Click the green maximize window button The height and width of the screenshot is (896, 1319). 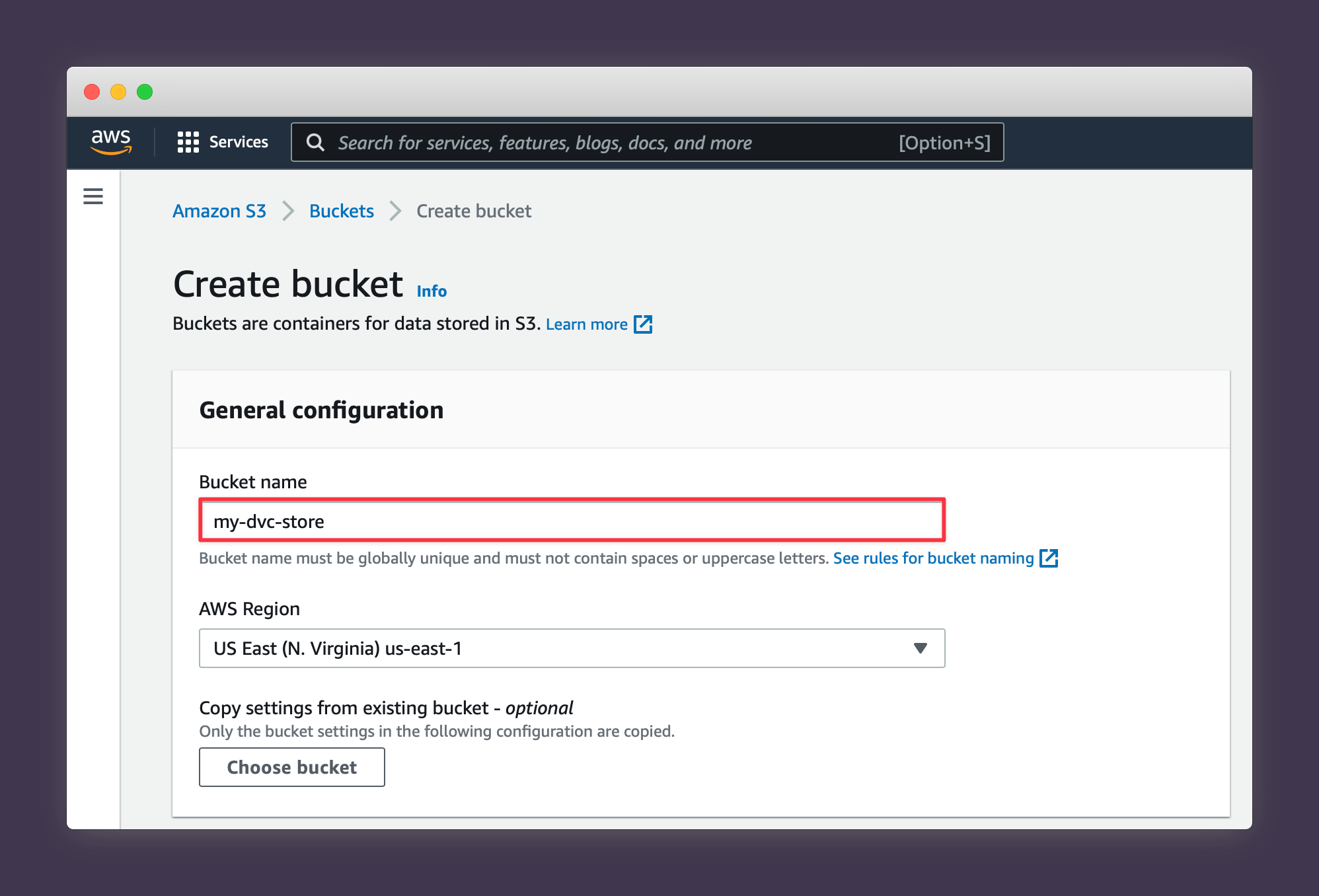[145, 92]
